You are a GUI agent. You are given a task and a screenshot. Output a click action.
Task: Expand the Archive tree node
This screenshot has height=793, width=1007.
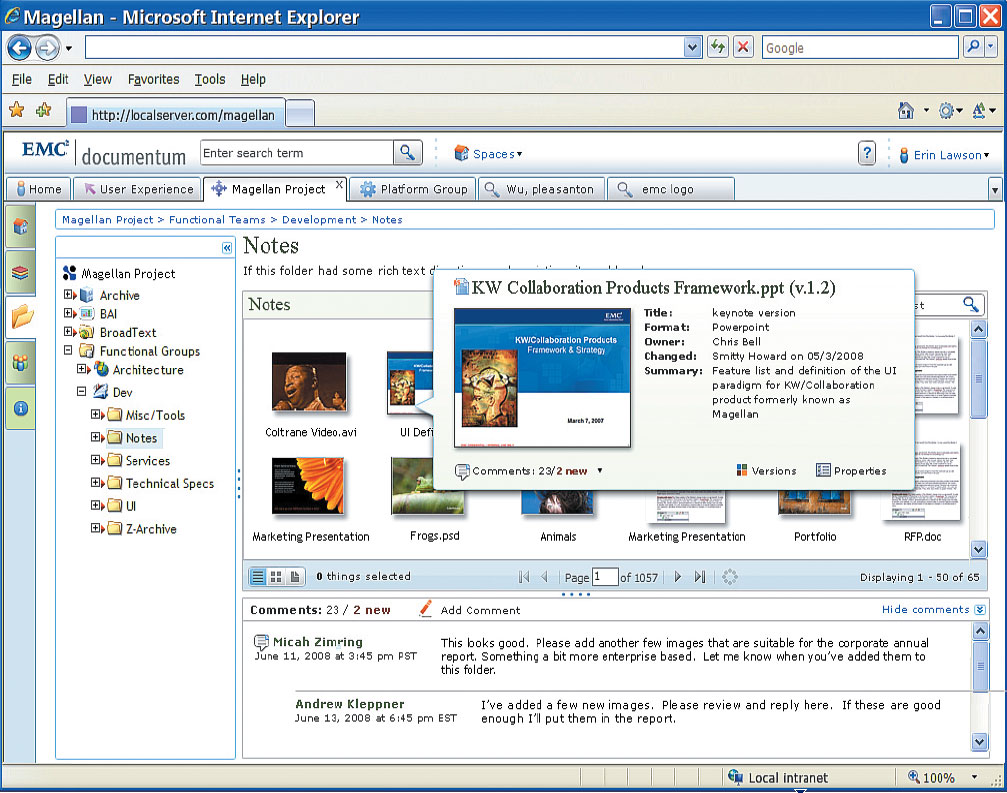point(69,295)
